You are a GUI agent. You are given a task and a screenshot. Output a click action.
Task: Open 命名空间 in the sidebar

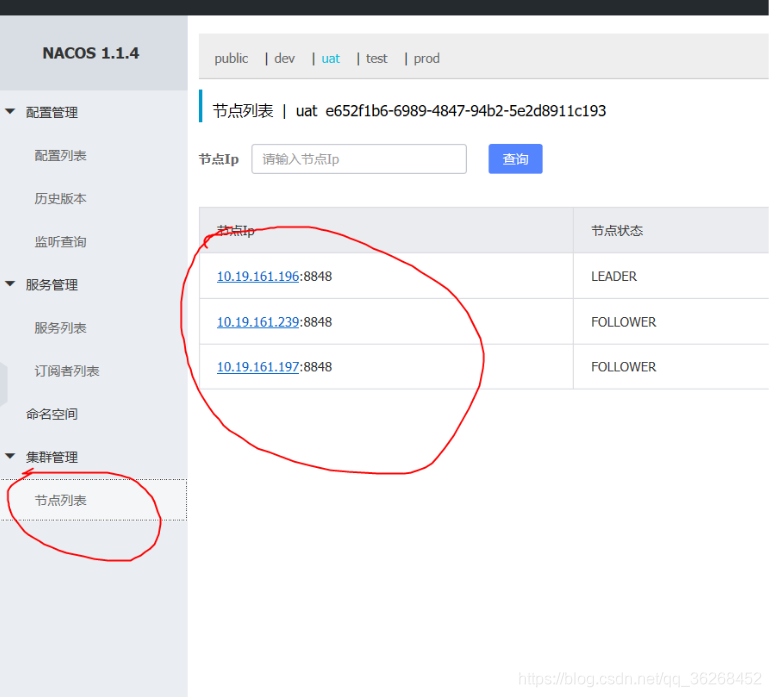tap(52, 414)
